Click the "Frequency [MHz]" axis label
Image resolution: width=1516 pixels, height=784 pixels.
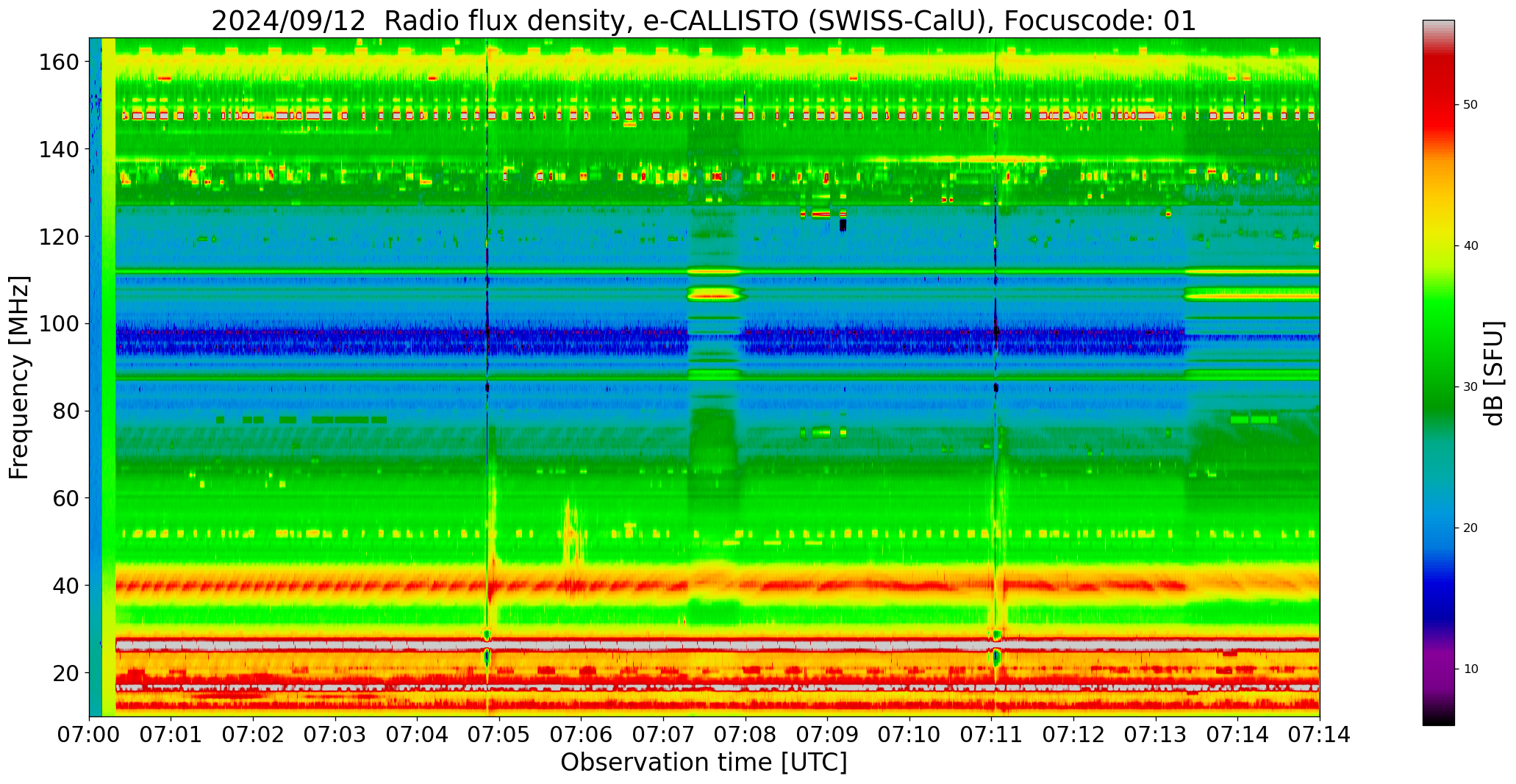click(x=19, y=378)
